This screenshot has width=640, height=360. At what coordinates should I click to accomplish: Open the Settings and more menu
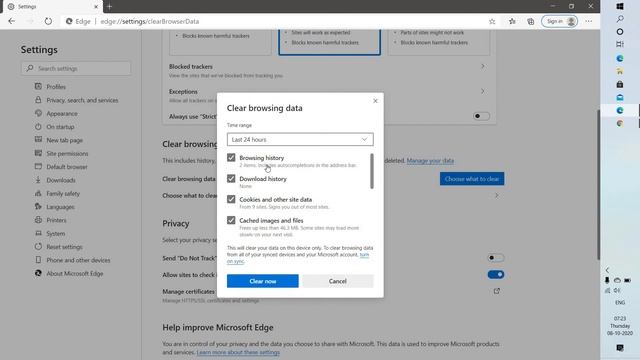coord(589,21)
